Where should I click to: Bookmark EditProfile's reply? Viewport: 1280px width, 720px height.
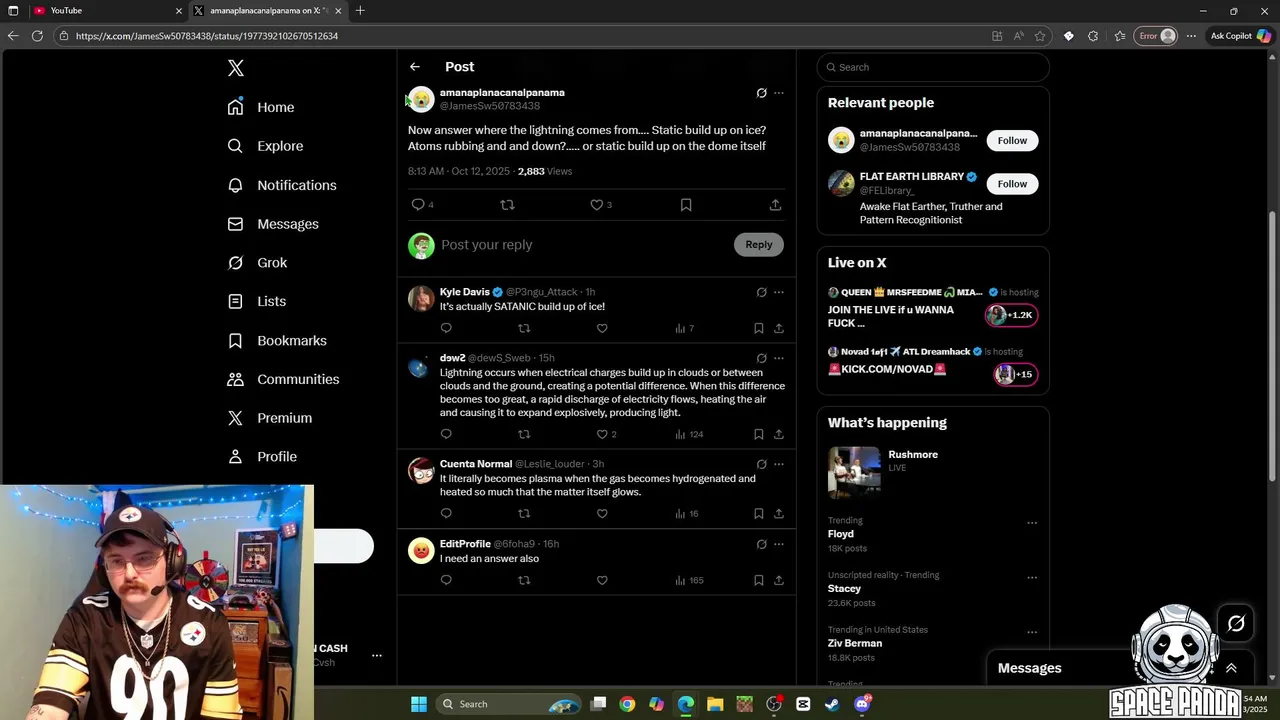click(x=759, y=580)
